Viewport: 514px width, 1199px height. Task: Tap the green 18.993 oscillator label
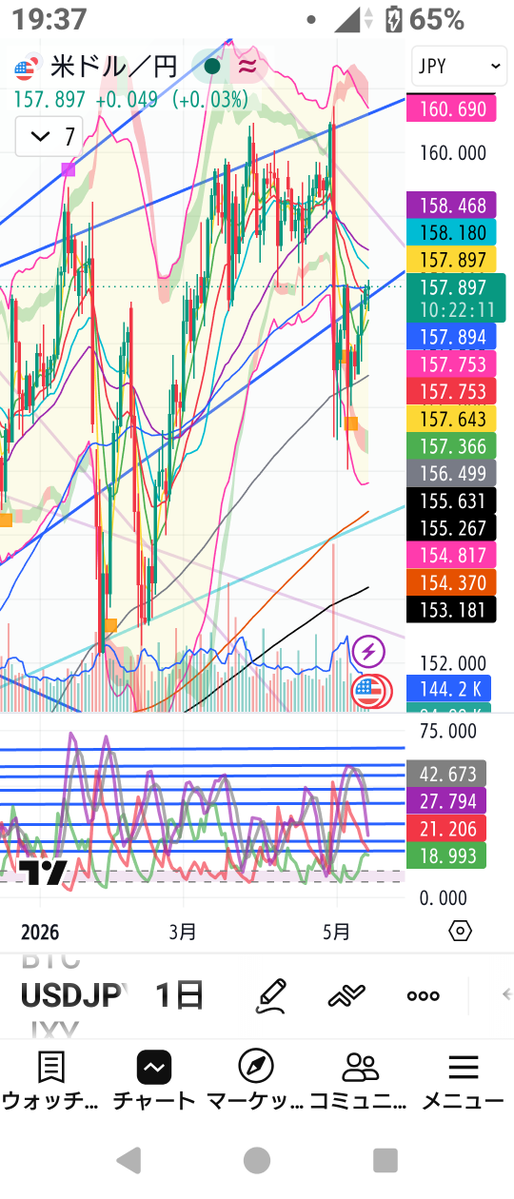[446, 855]
